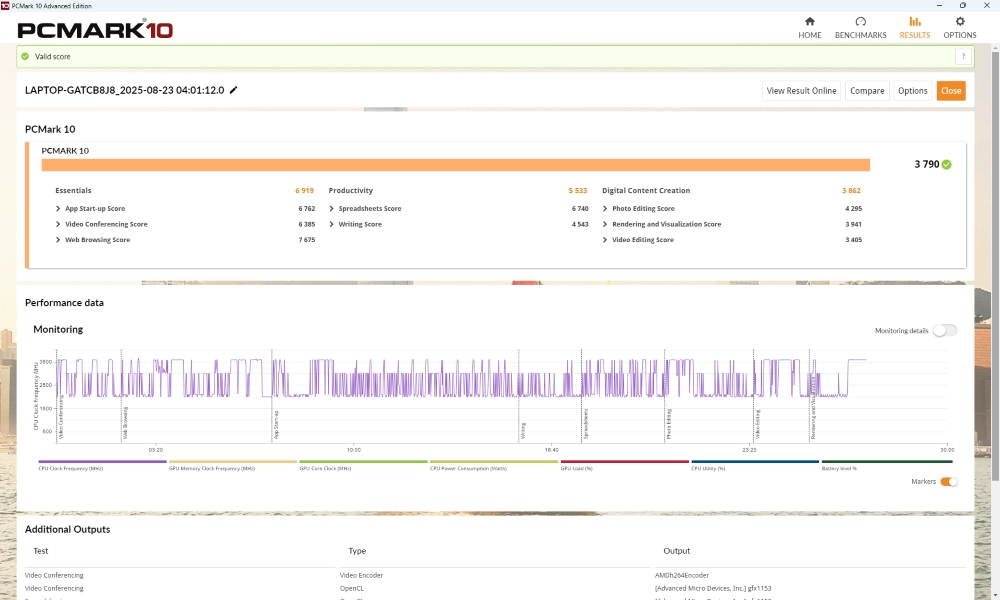Click the Writing marker on the chart
This screenshot has width=1000, height=600.
coord(523,430)
